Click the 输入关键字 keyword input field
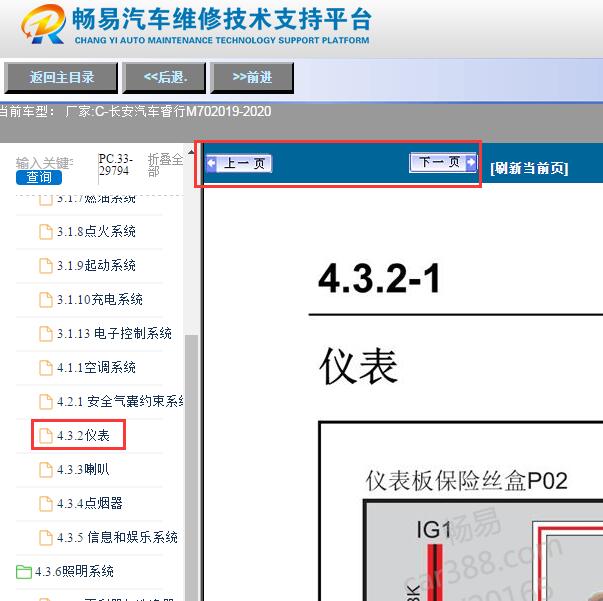603x601 pixels. pos(45,163)
